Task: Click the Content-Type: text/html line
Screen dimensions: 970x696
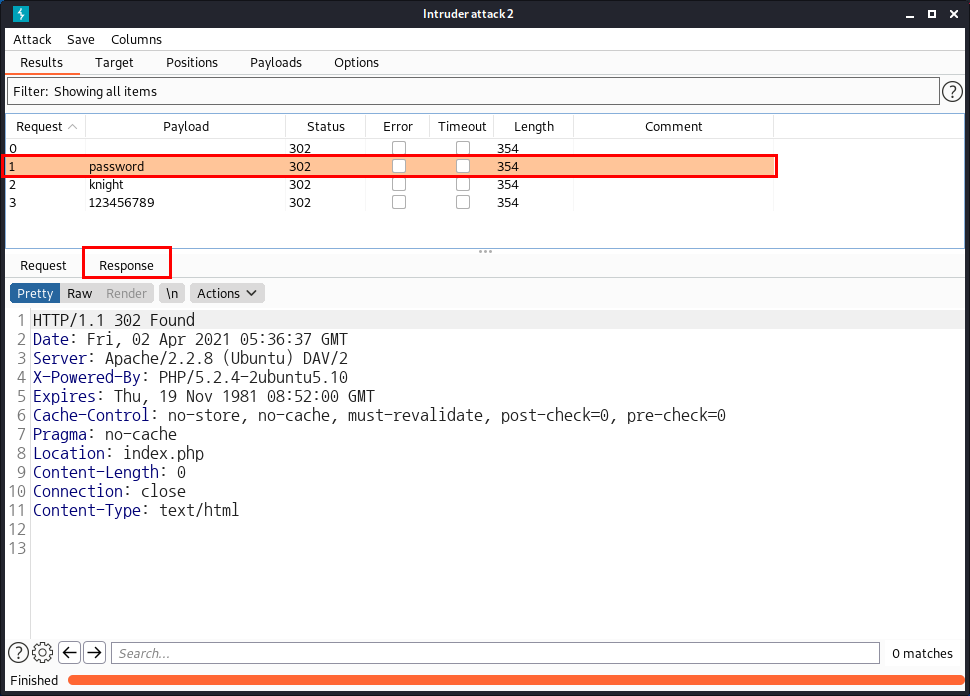Action: click(x=136, y=510)
